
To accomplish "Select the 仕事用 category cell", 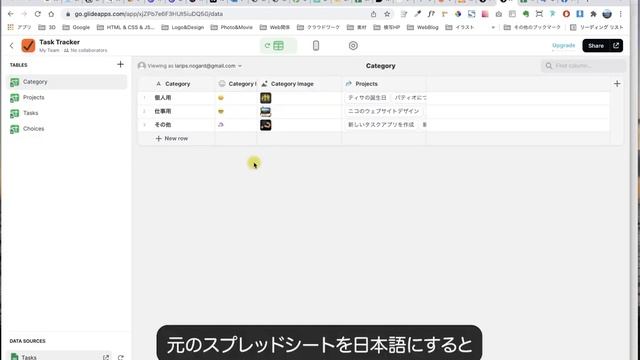I will 183,111.
